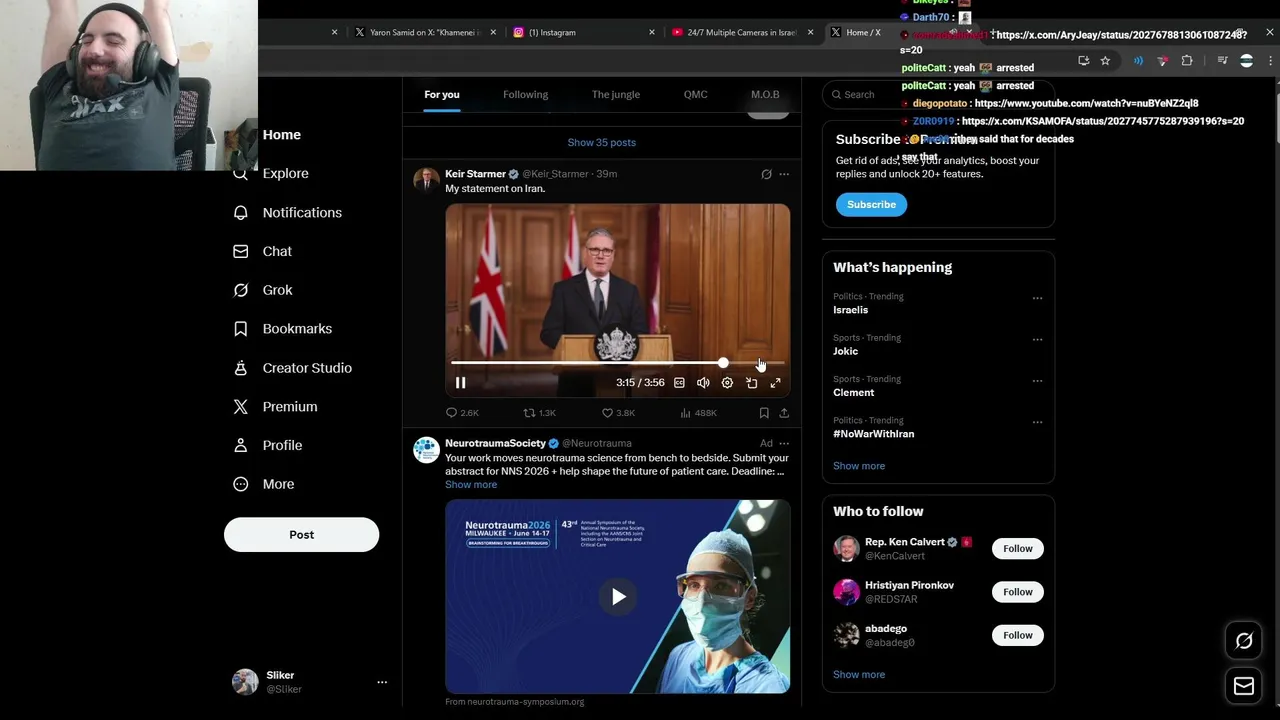Follow Rep. Ken Calvert
This screenshot has height=720, width=1280.
[1018, 548]
